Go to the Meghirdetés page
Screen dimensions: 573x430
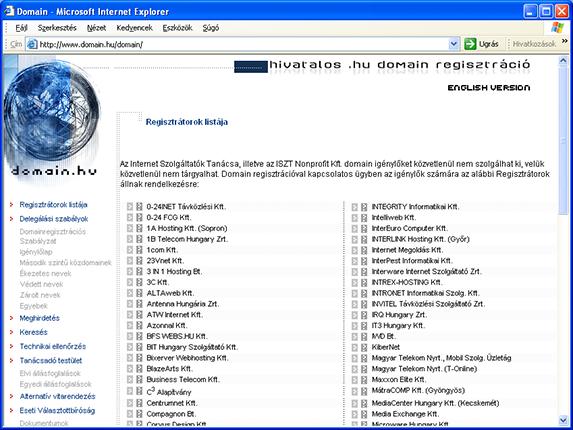[x=39, y=318]
